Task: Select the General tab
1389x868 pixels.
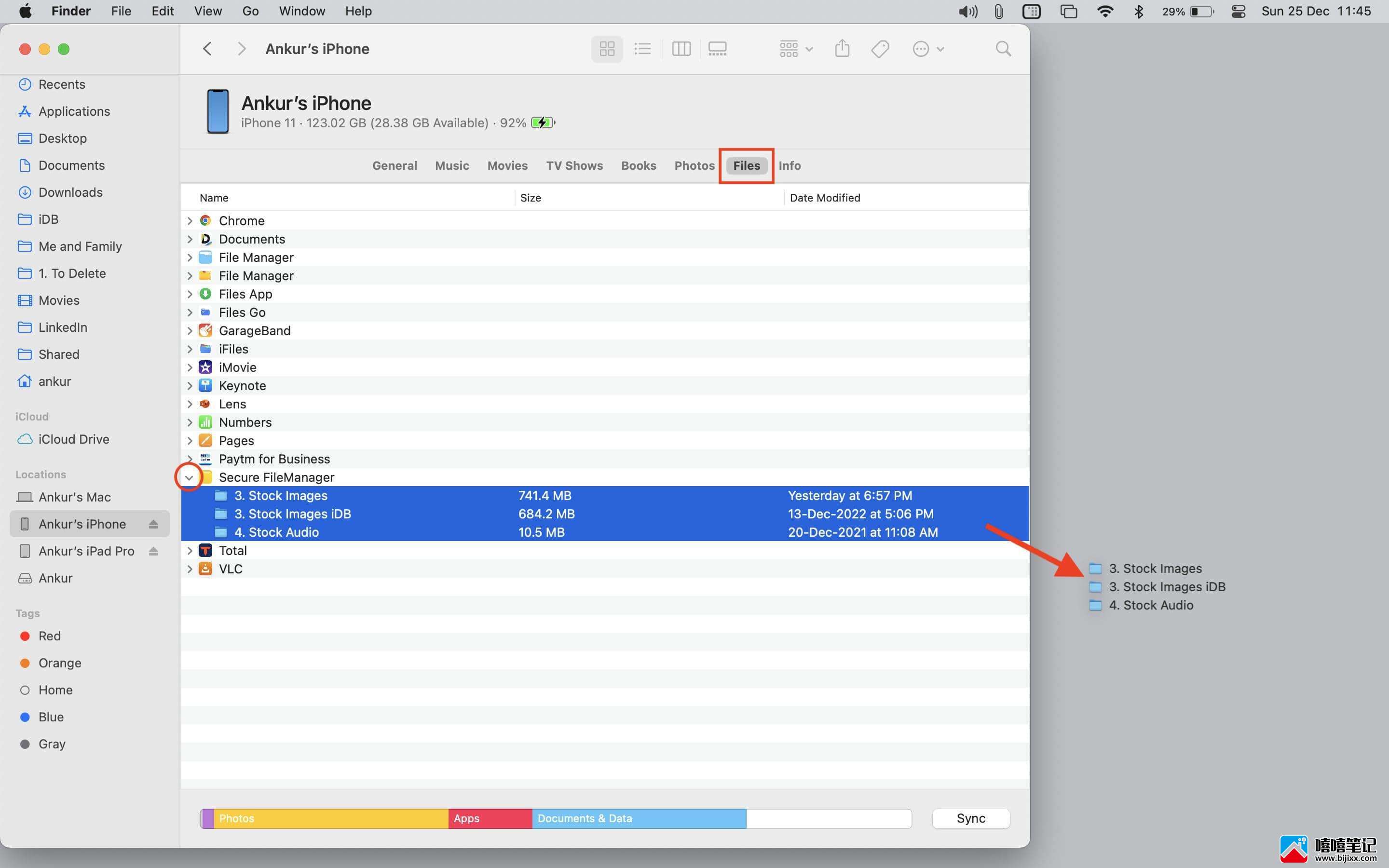Action: 393,165
